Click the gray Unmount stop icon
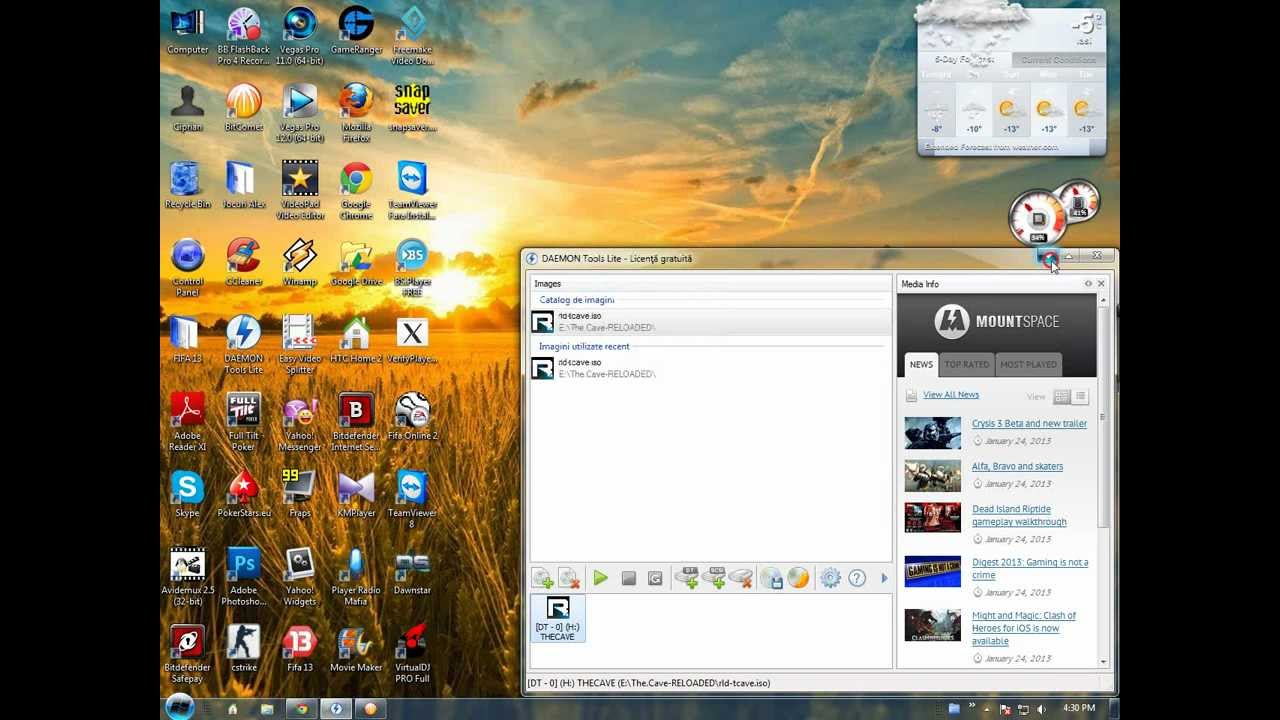The image size is (1280, 720). tap(628, 578)
